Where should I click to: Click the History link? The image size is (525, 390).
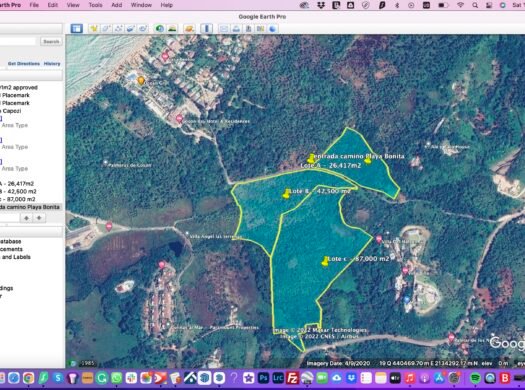(52, 64)
